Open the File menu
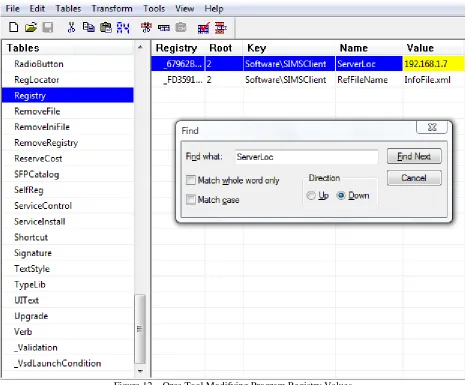This screenshot has height=385, width=468. 13,8
